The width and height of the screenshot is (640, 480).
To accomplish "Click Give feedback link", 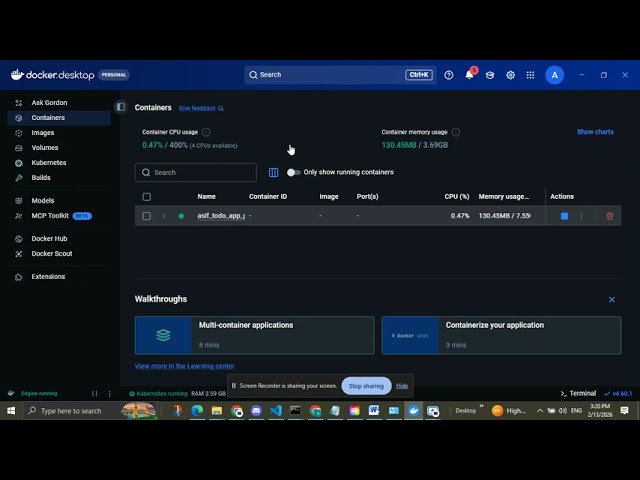I will point(201,108).
